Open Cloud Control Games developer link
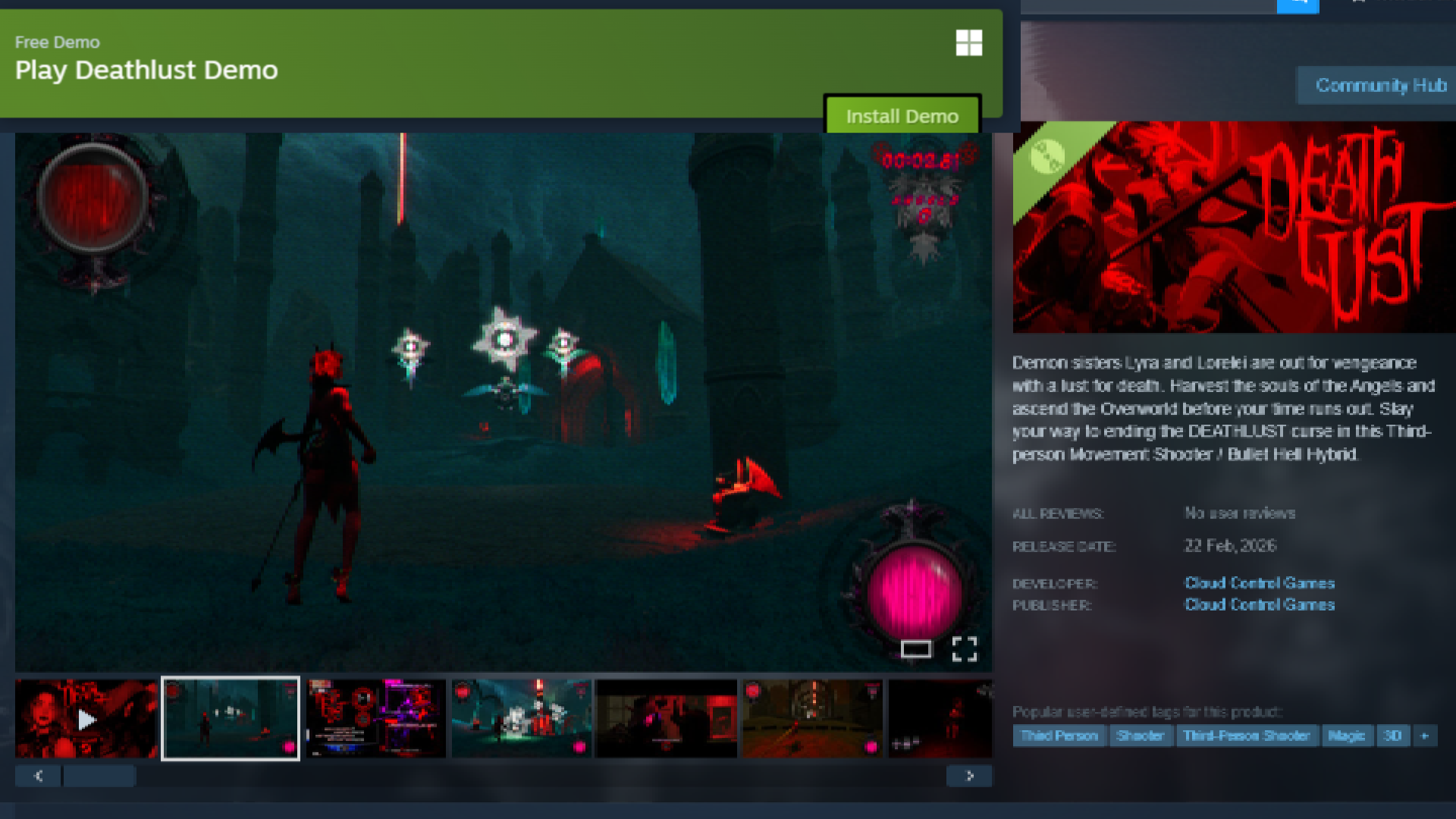 1259,583
